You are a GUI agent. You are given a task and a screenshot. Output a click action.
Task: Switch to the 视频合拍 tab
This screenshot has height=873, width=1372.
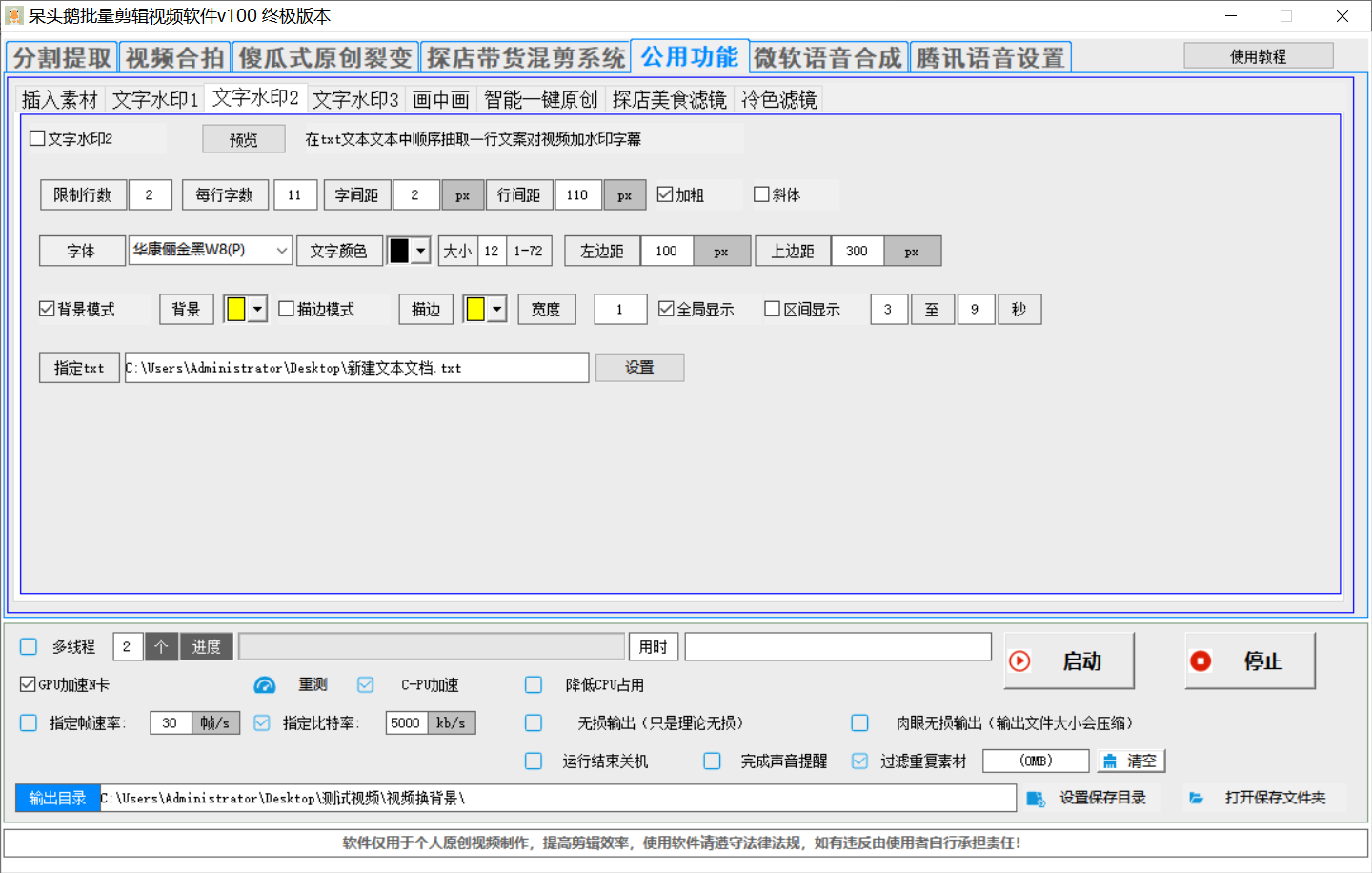click(175, 58)
